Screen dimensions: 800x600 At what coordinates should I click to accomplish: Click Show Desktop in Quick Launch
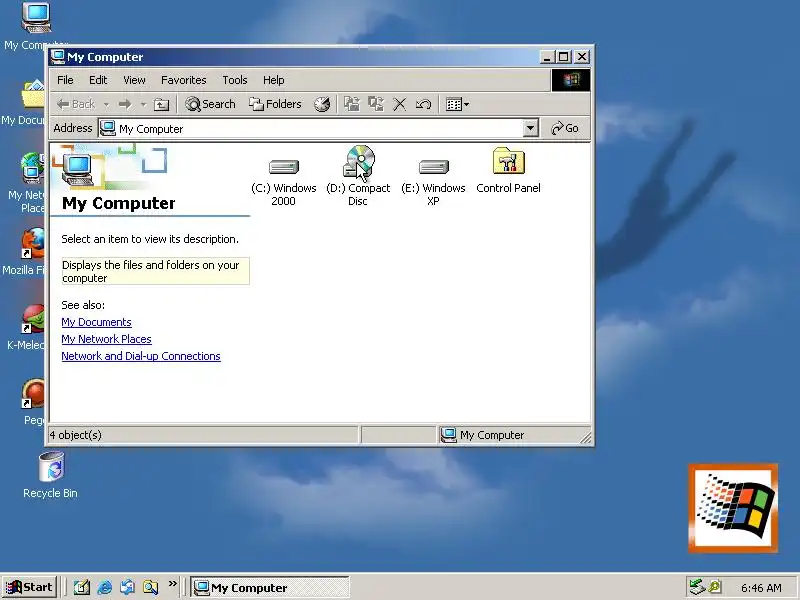(x=81, y=587)
